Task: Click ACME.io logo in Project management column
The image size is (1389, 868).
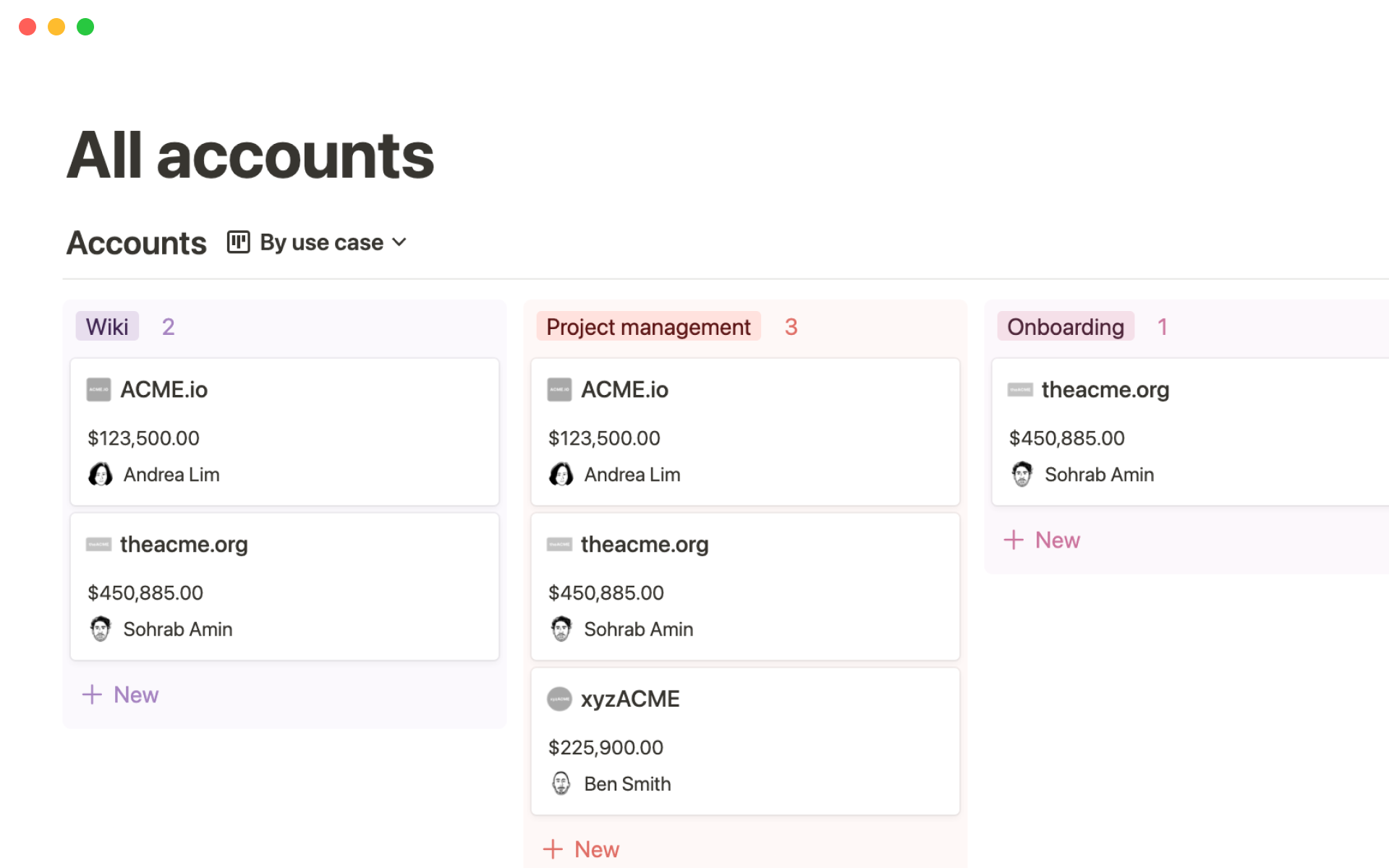Action: (x=559, y=389)
